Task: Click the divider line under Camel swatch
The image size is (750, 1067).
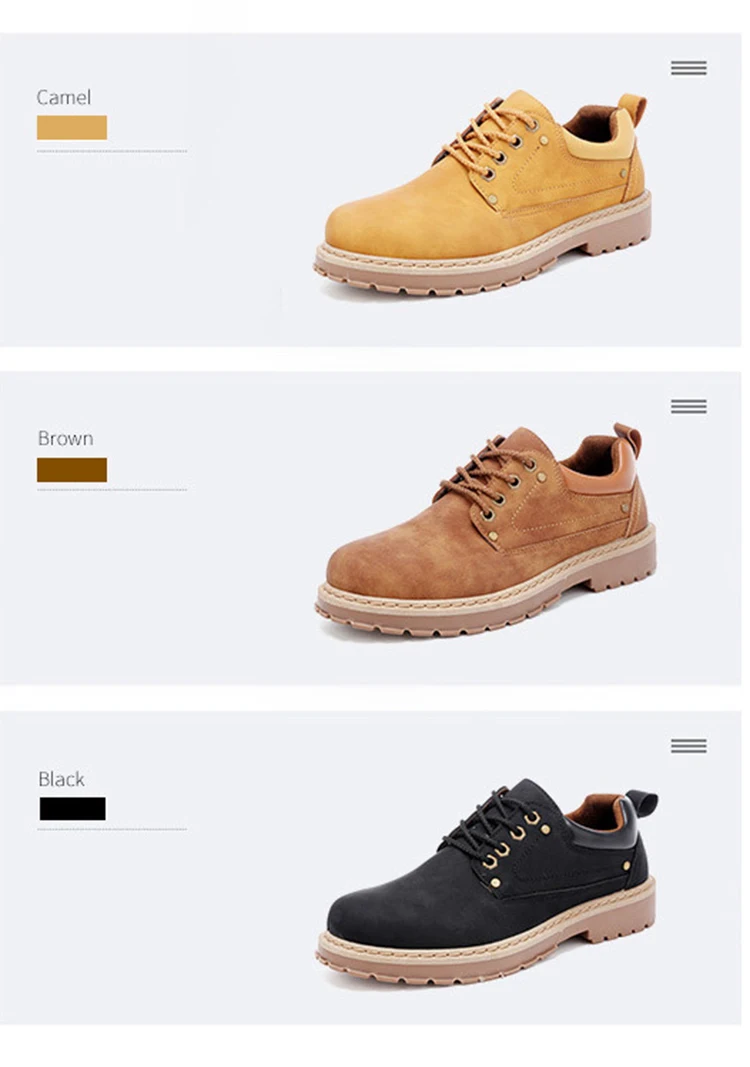Action: coord(112,151)
